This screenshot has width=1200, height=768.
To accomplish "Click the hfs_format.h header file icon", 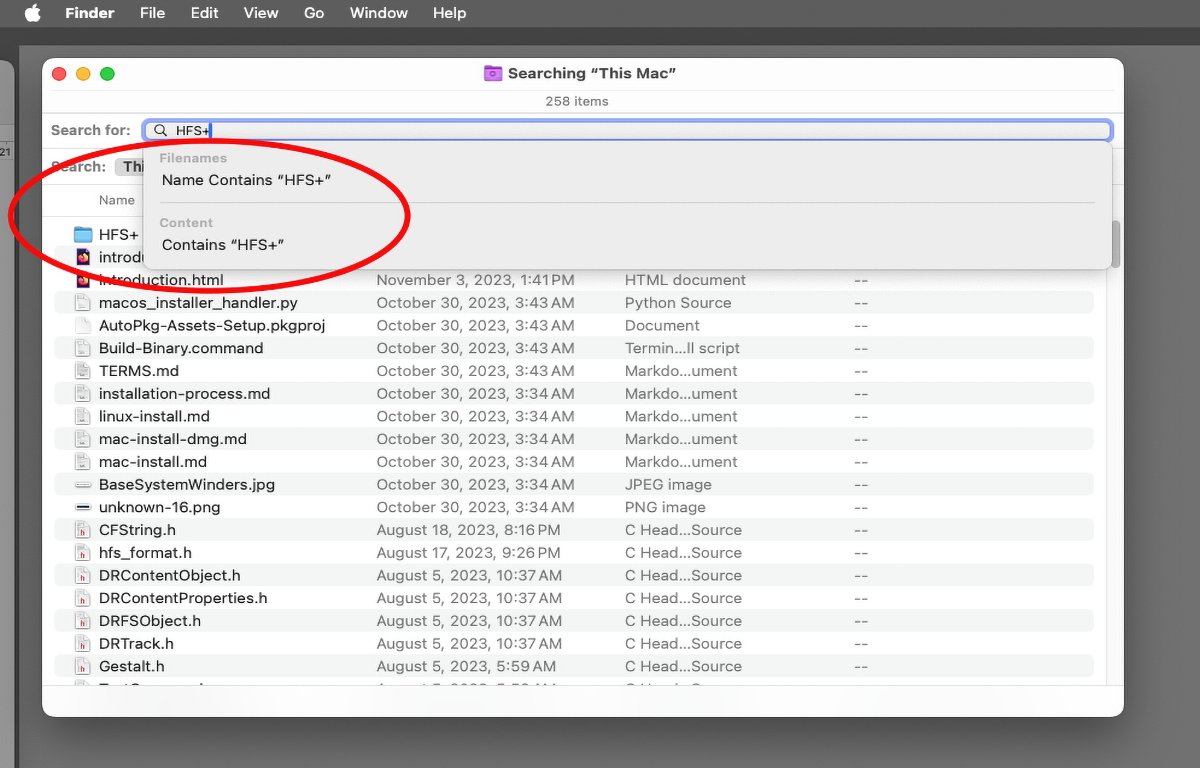I will click(x=83, y=553).
